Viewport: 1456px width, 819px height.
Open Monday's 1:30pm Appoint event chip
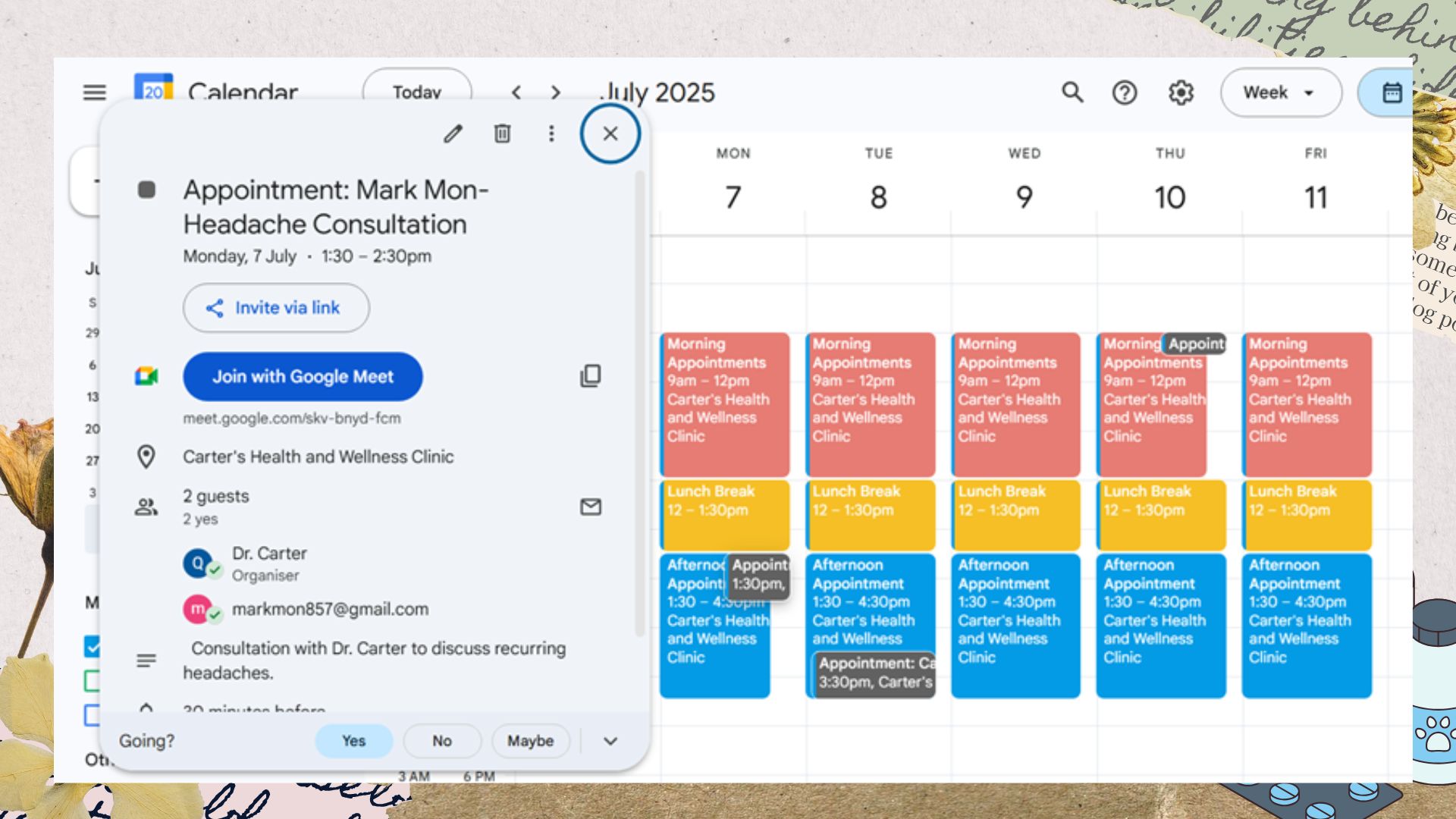[759, 576]
